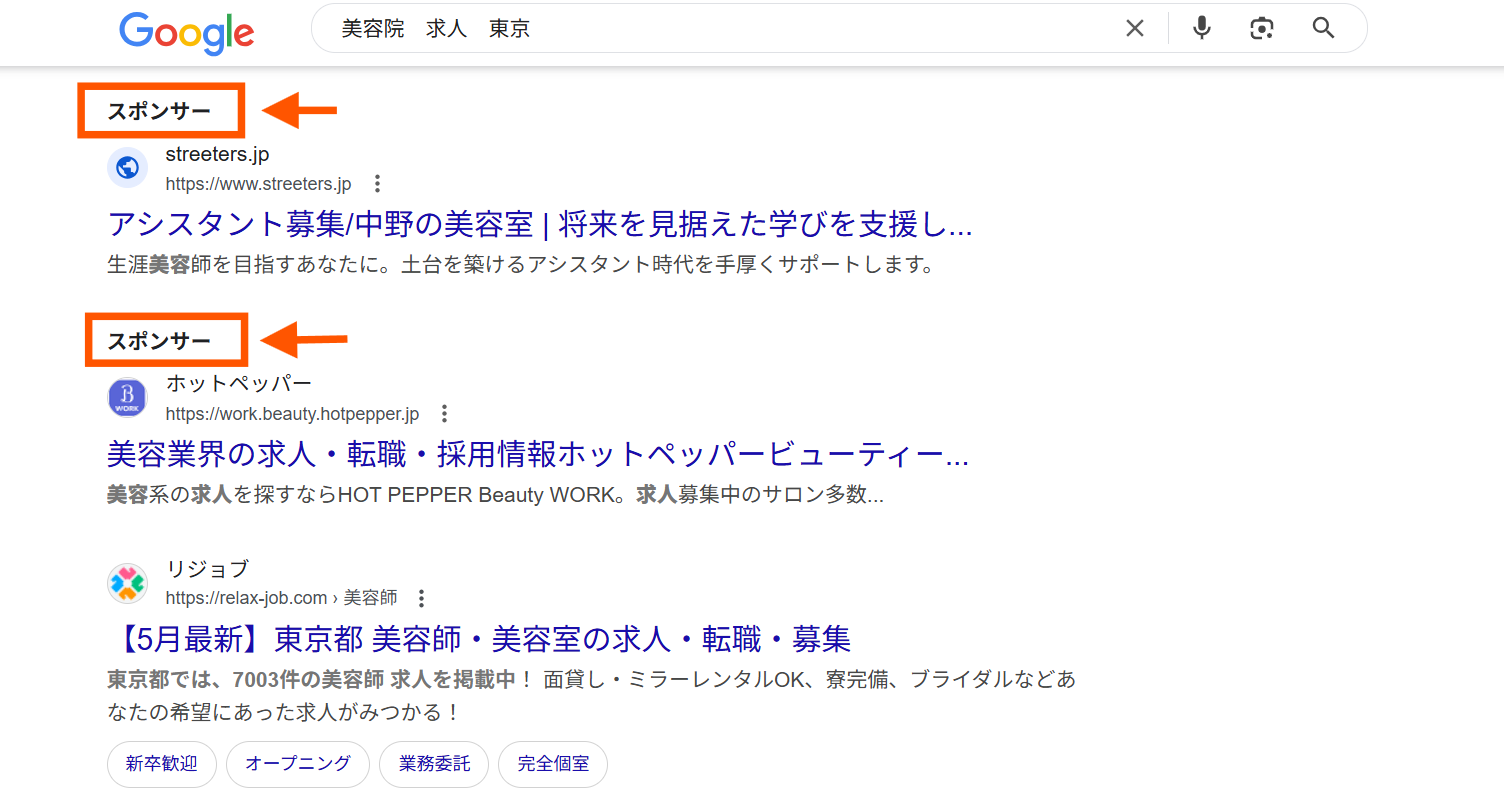Viewport: 1504px width, 796px height.
Task: Open three-dot menu beside relax-job.com URL
Action: pyautogui.click(x=422, y=599)
